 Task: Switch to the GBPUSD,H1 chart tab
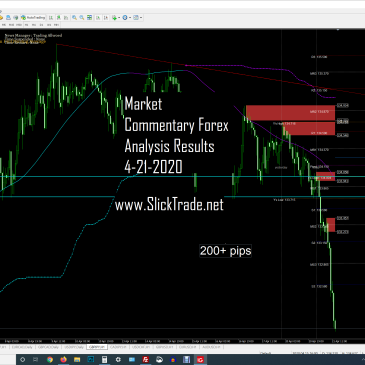click(165, 347)
